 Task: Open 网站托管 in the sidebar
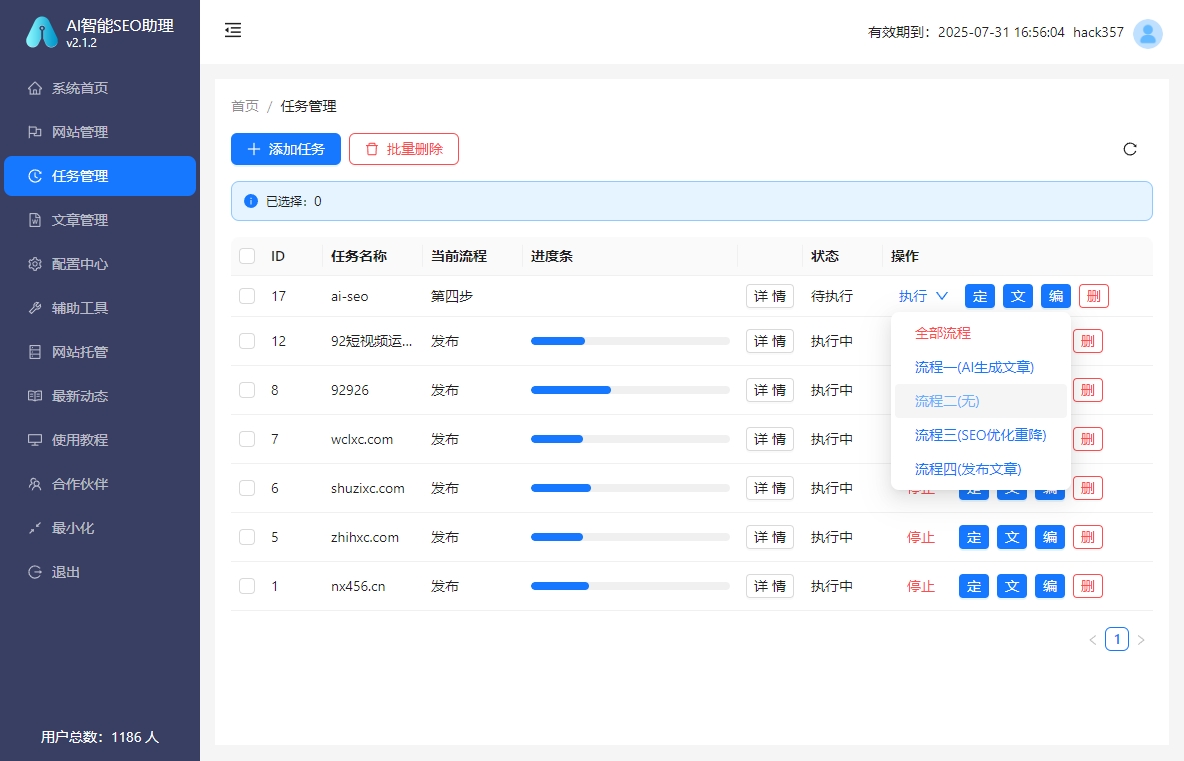(x=100, y=352)
